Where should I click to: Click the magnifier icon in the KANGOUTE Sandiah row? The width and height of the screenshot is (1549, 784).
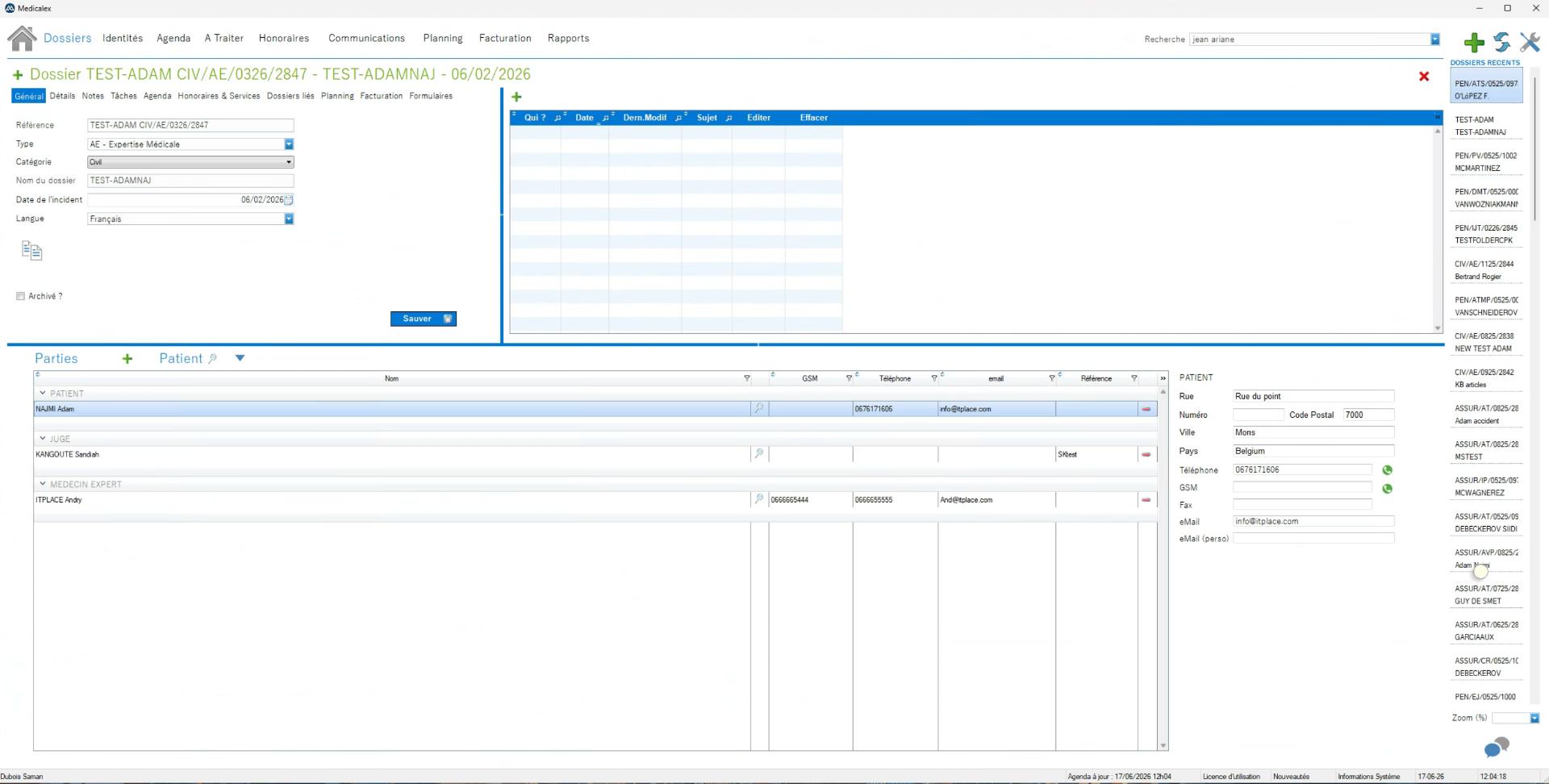coord(759,454)
